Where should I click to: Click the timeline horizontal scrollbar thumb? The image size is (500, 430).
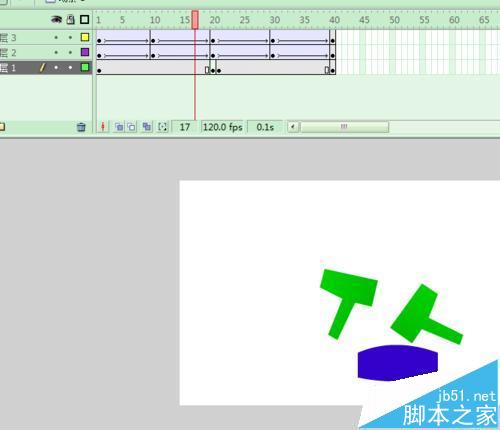coord(345,127)
